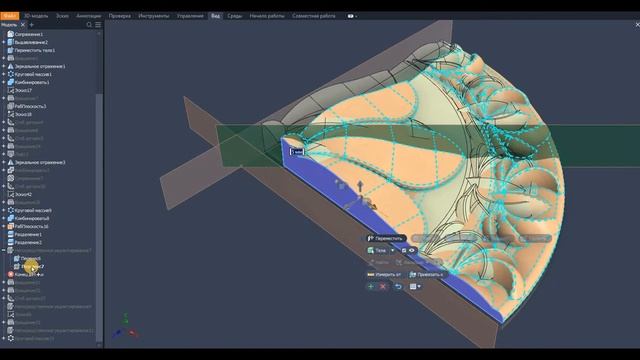Click the triad manipulator up arrow

(360, 187)
